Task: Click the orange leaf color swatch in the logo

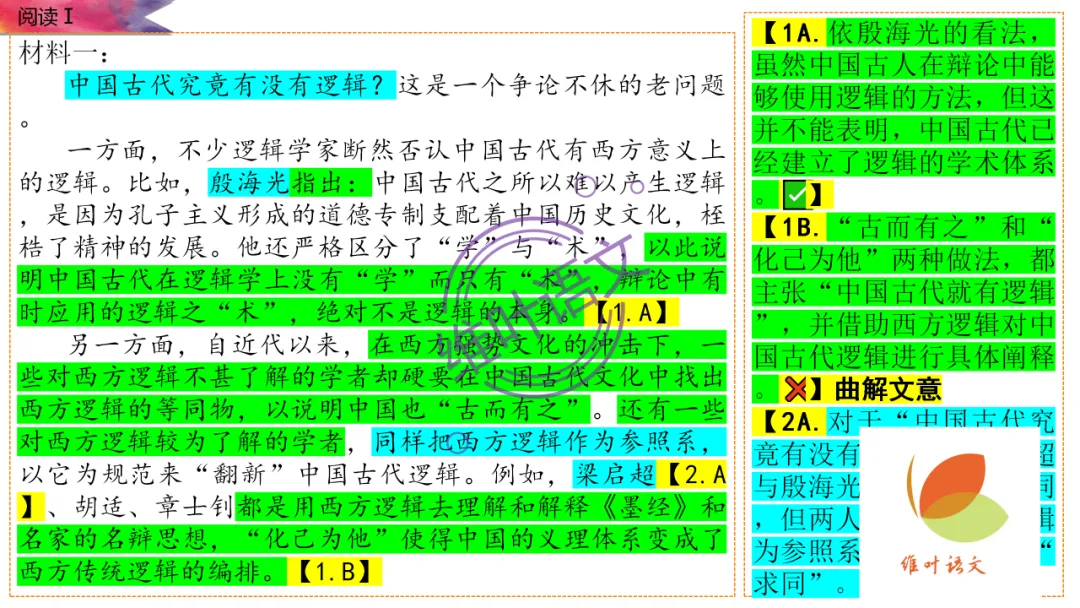Action: pyautogui.click(x=954, y=478)
